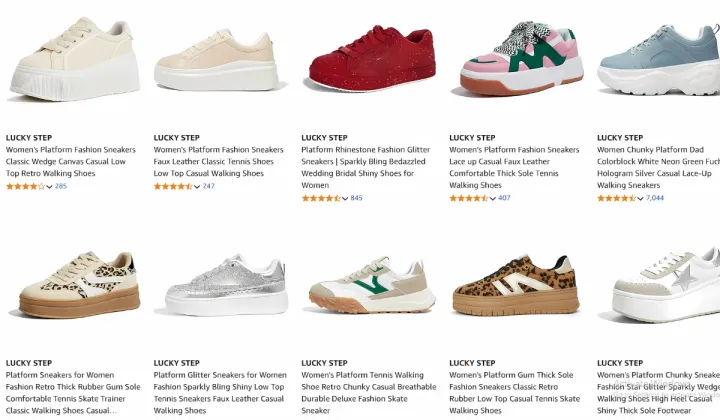Open the red rhinestone glitter sneaker image

tap(371, 59)
